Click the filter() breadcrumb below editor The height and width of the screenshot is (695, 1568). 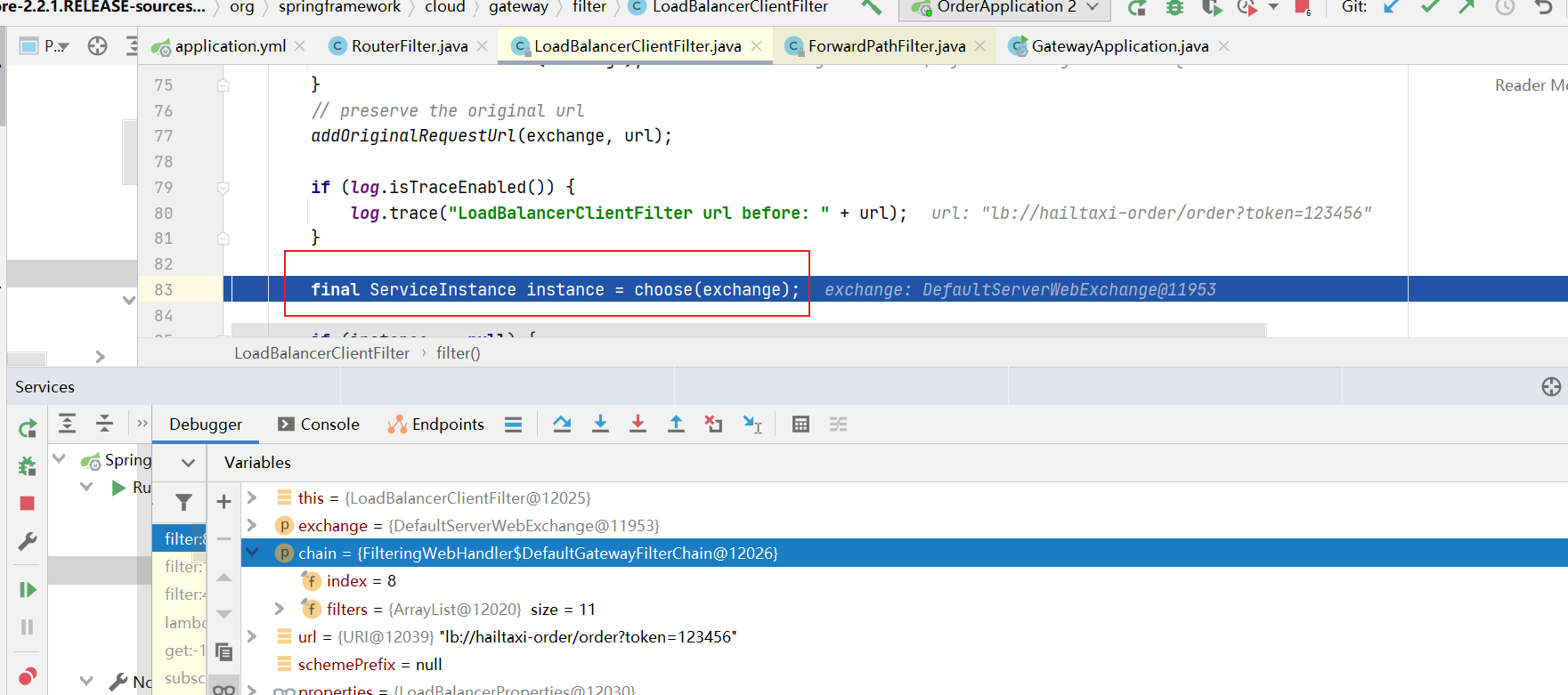point(458,353)
